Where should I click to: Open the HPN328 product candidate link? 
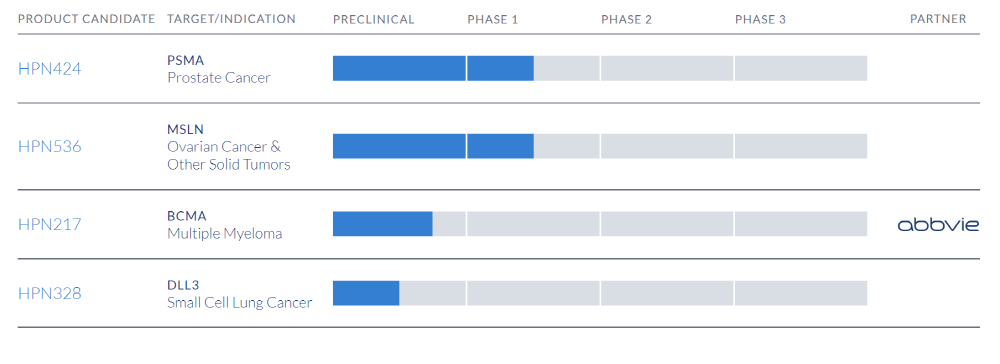tap(50, 293)
